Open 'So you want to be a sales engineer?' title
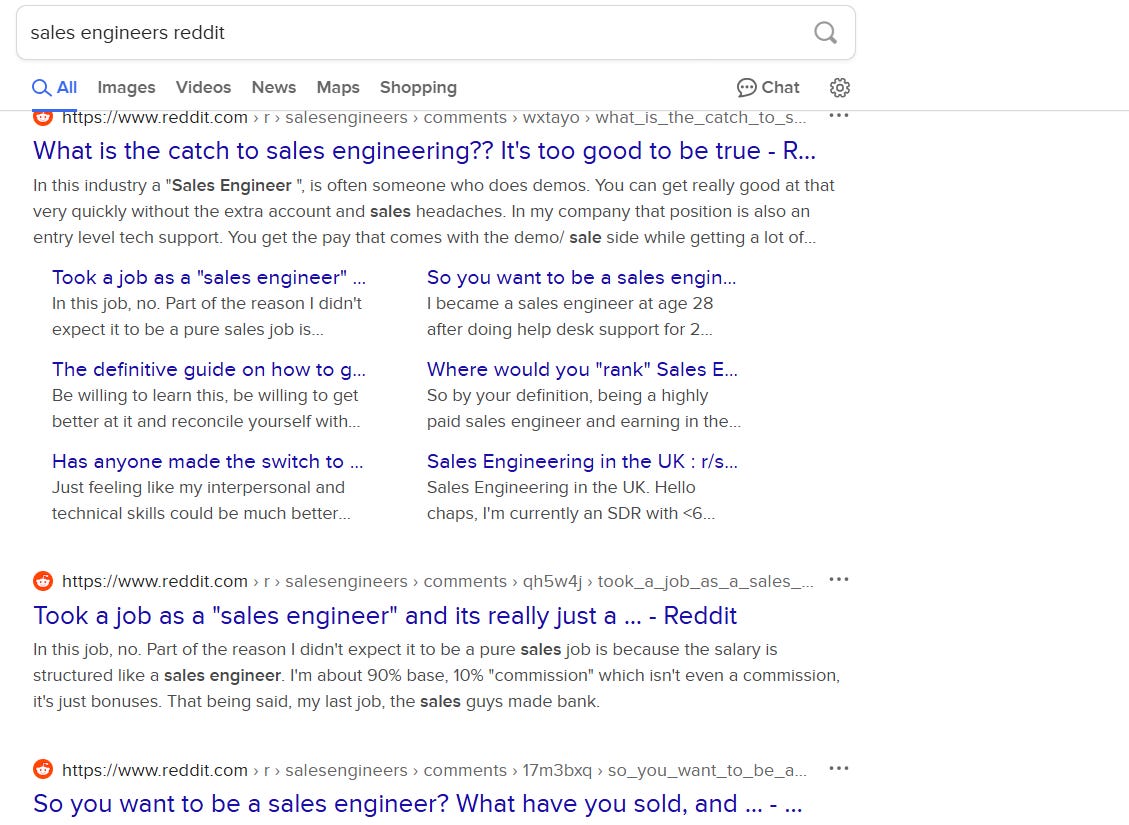This screenshot has height=825, width=1129. tap(418, 804)
